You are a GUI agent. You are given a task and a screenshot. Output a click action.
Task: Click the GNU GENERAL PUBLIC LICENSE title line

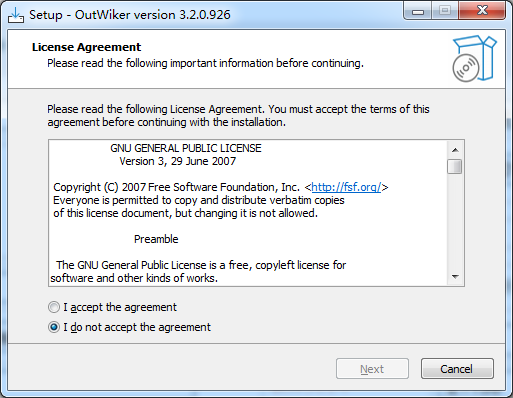pyautogui.click(x=186, y=148)
